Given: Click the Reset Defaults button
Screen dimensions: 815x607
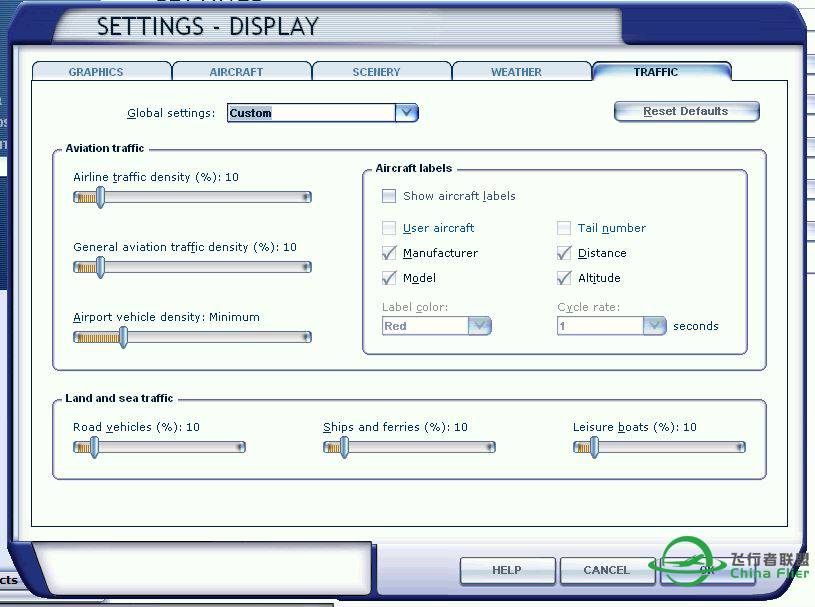Looking at the screenshot, I should [686, 111].
